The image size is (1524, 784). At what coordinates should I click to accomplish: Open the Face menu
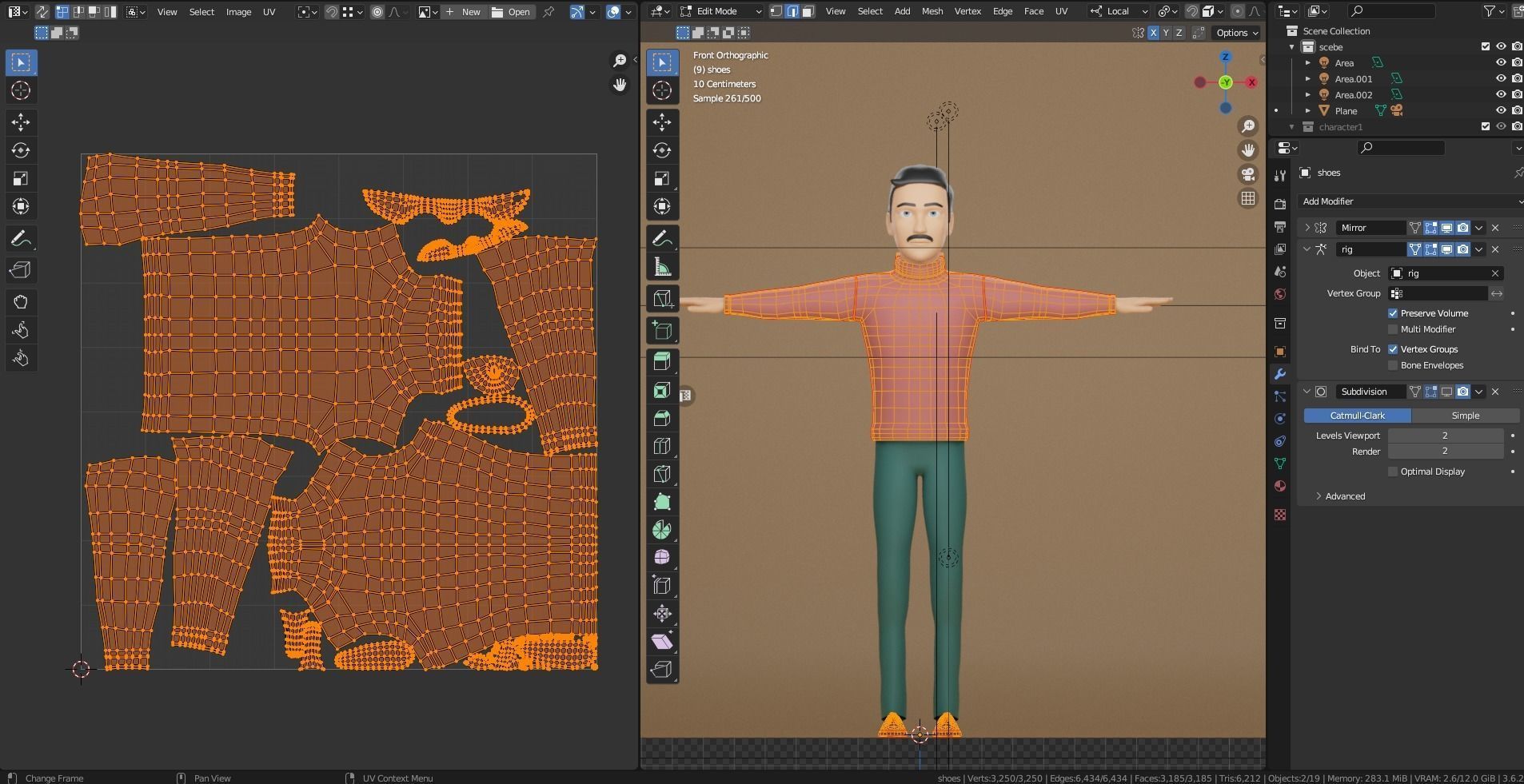click(1033, 11)
